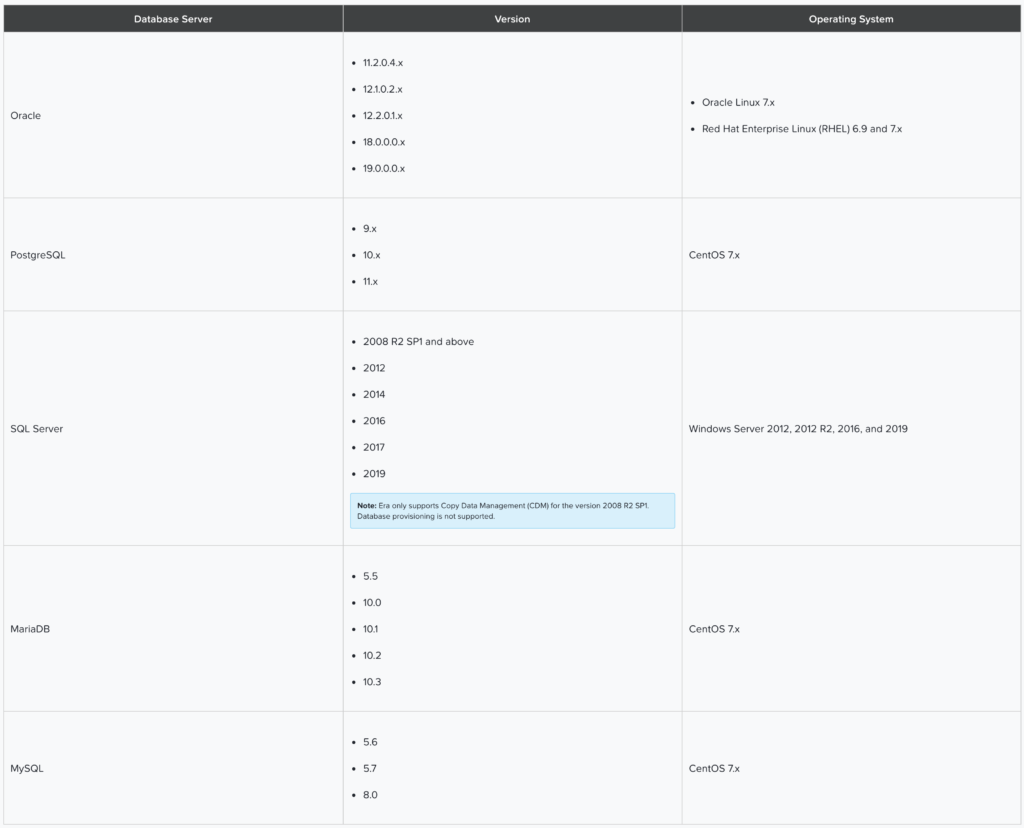The image size is (1024, 828).
Task: Click the Database Server column header
Action: pyautogui.click(x=172, y=18)
